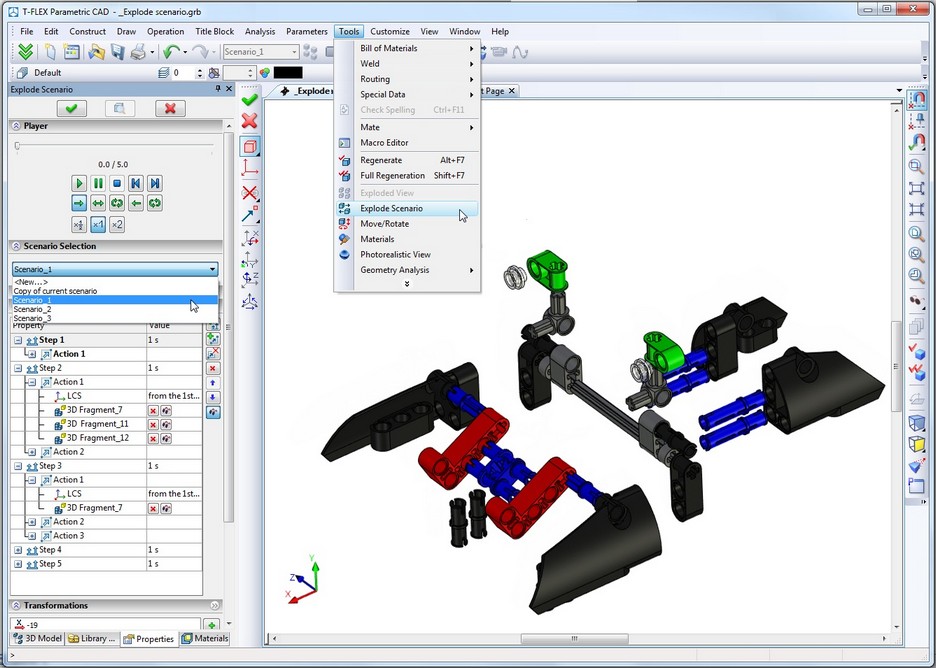Click the red X cancel button in Explode Scenario
Screen dimensions: 936x668
[170, 108]
